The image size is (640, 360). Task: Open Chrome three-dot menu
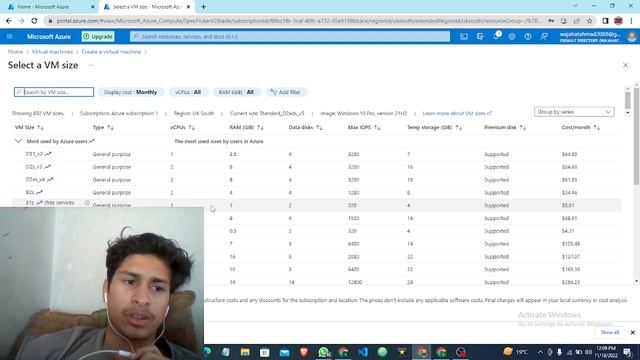coord(631,20)
